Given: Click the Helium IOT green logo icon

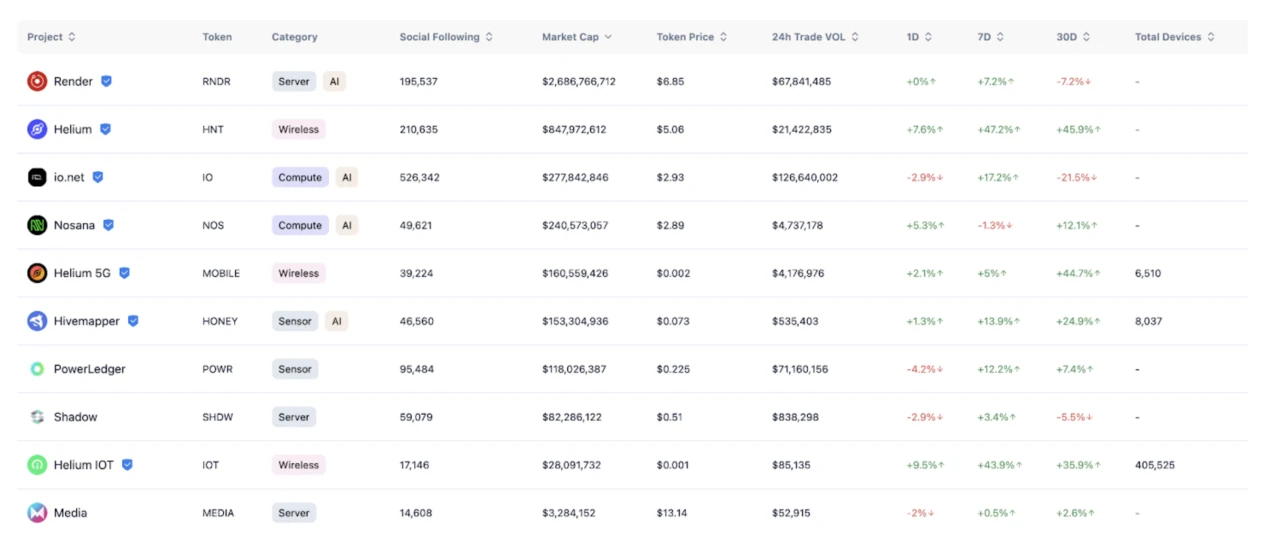Looking at the screenshot, I should pos(37,465).
